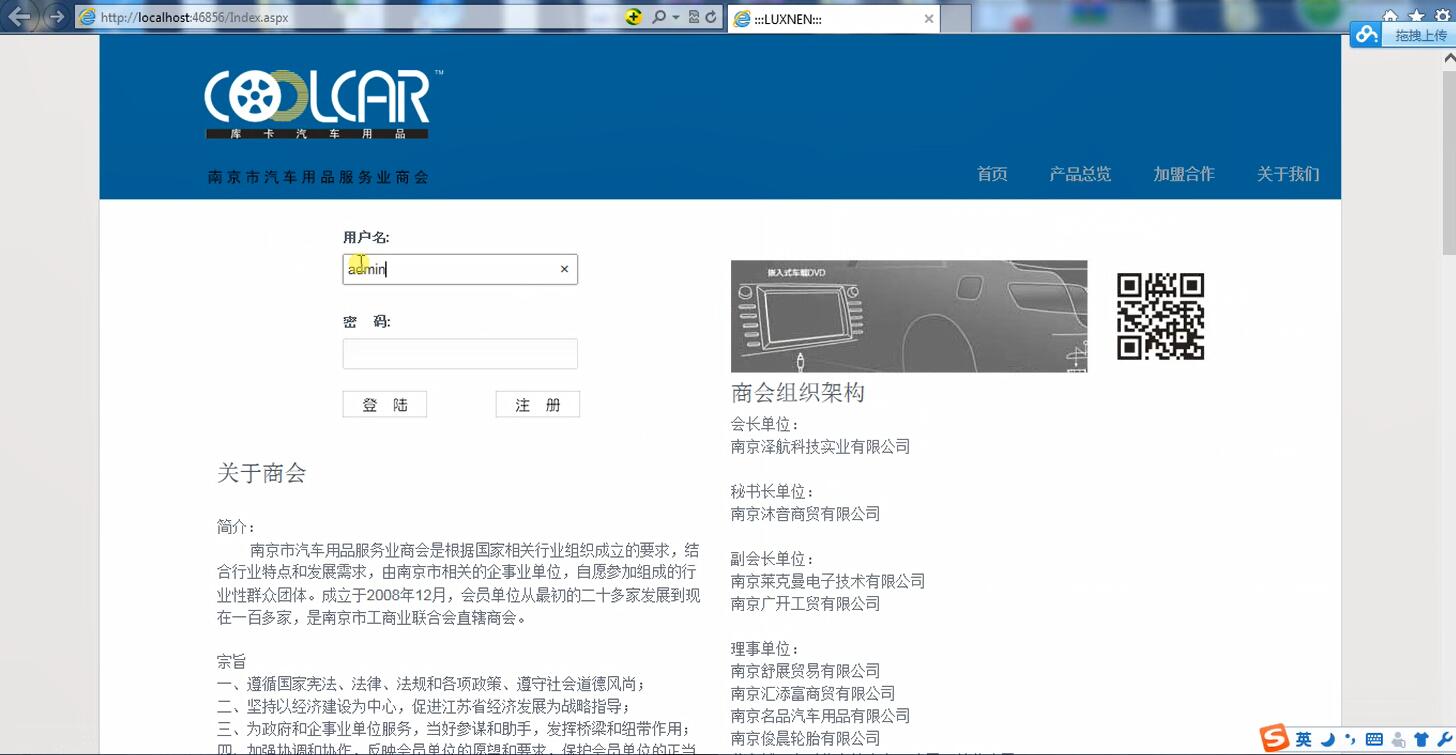Focus the 用户名 input containing admin

[x=460, y=269]
